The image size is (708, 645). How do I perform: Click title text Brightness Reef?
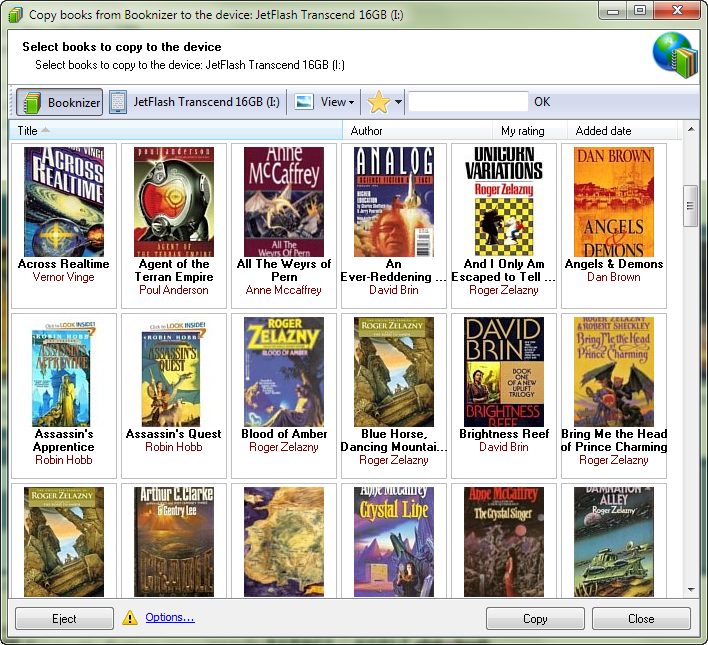(x=504, y=434)
